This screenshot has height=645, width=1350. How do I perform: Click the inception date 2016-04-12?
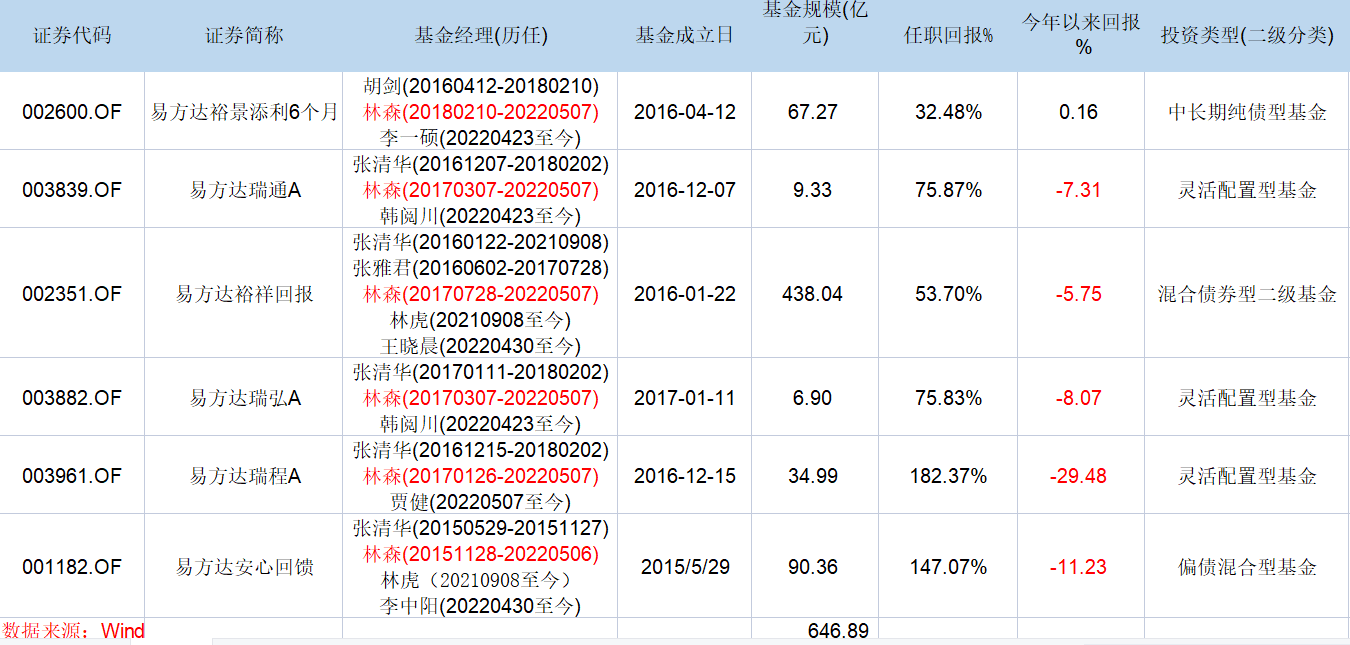(684, 112)
